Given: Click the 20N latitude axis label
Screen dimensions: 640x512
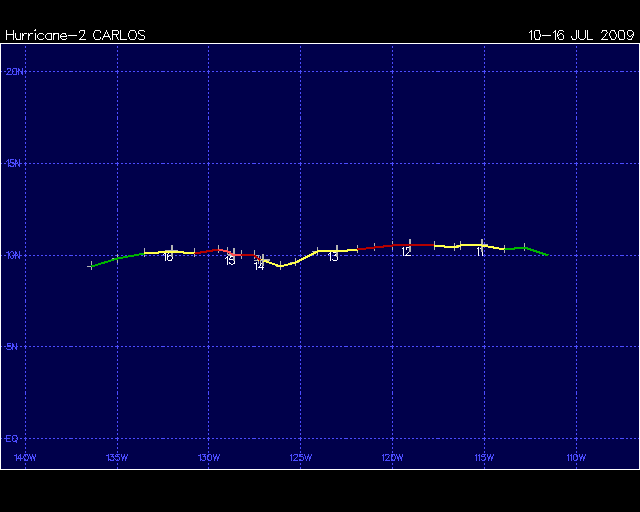Looking at the screenshot, I should pos(14,72).
